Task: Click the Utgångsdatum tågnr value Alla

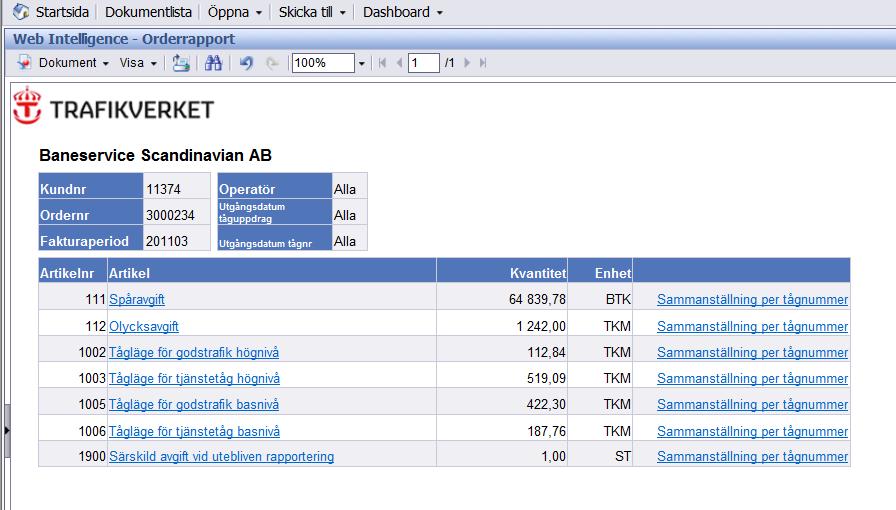Action: pos(345,241)
